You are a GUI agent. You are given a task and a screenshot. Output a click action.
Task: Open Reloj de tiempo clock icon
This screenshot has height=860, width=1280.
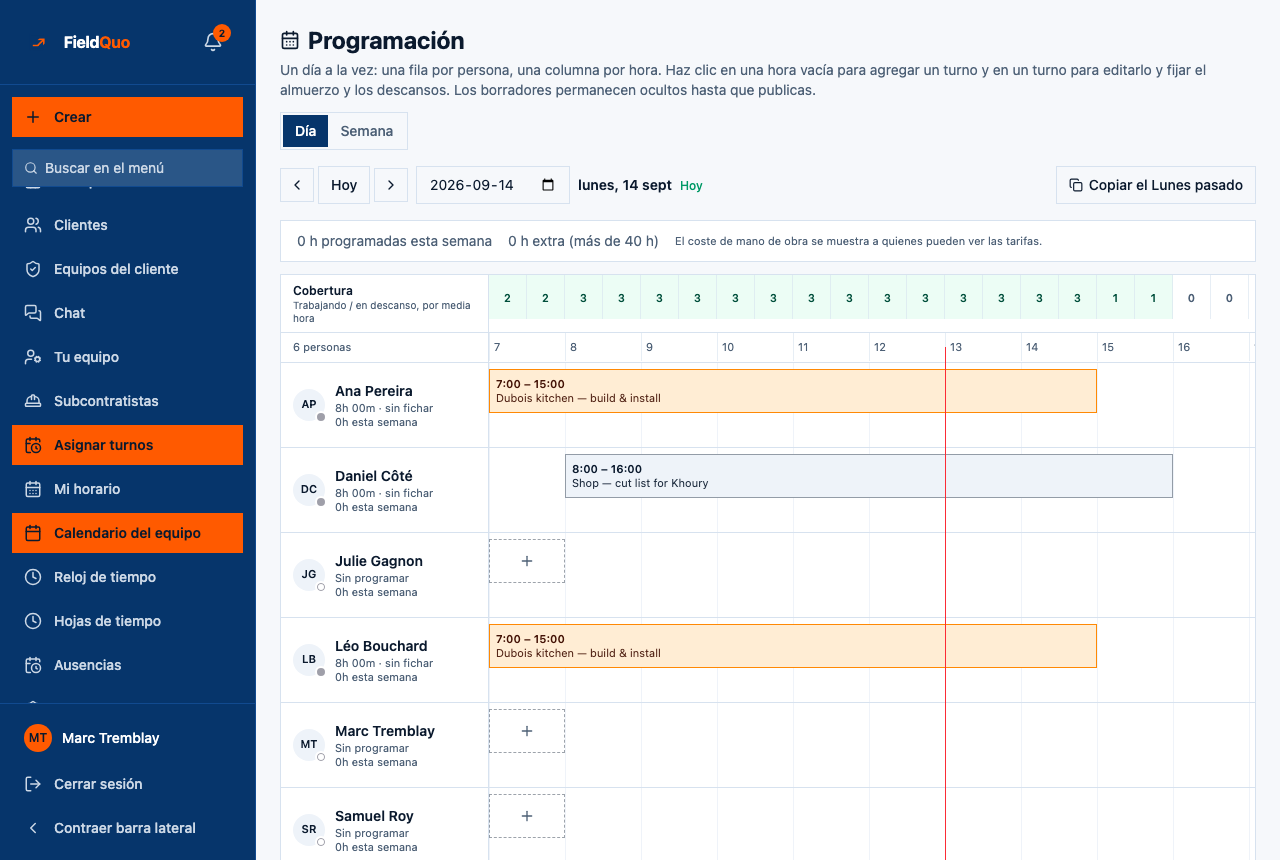[33, 577]
